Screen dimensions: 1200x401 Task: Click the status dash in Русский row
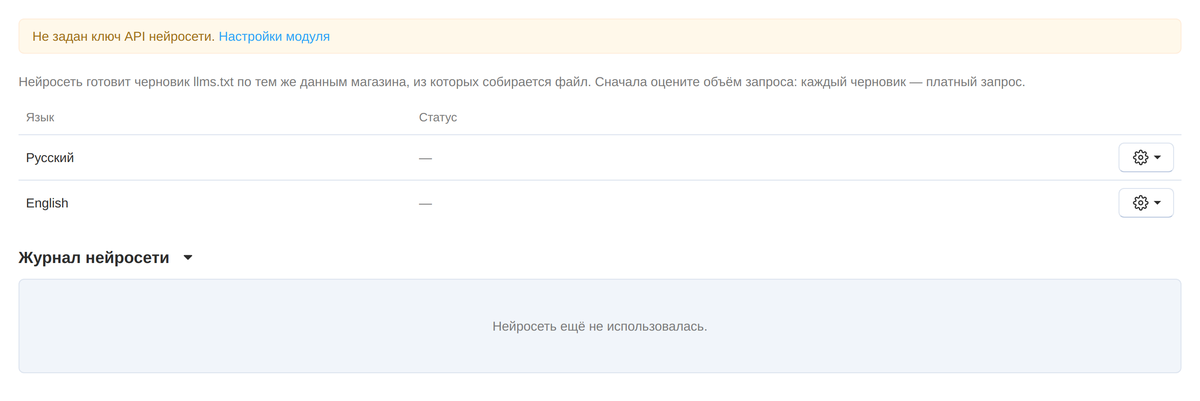pos(425,158)
